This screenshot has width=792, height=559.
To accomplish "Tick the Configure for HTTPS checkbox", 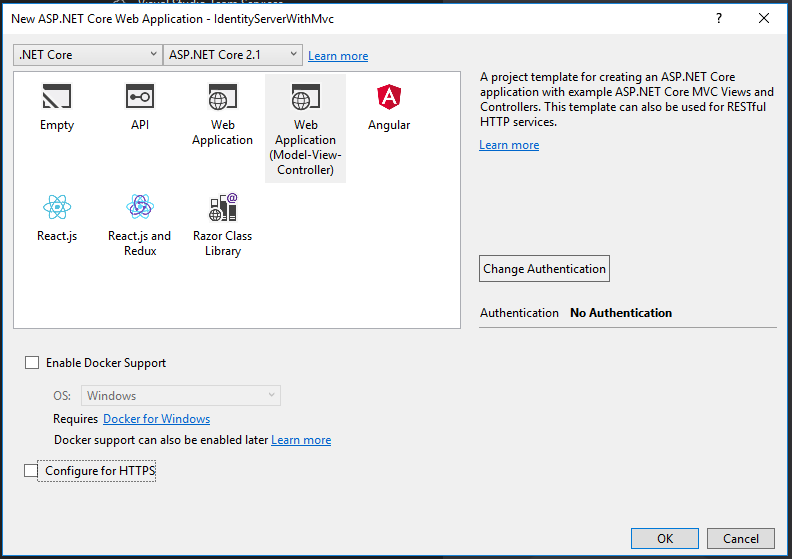I will pos(31,471).
